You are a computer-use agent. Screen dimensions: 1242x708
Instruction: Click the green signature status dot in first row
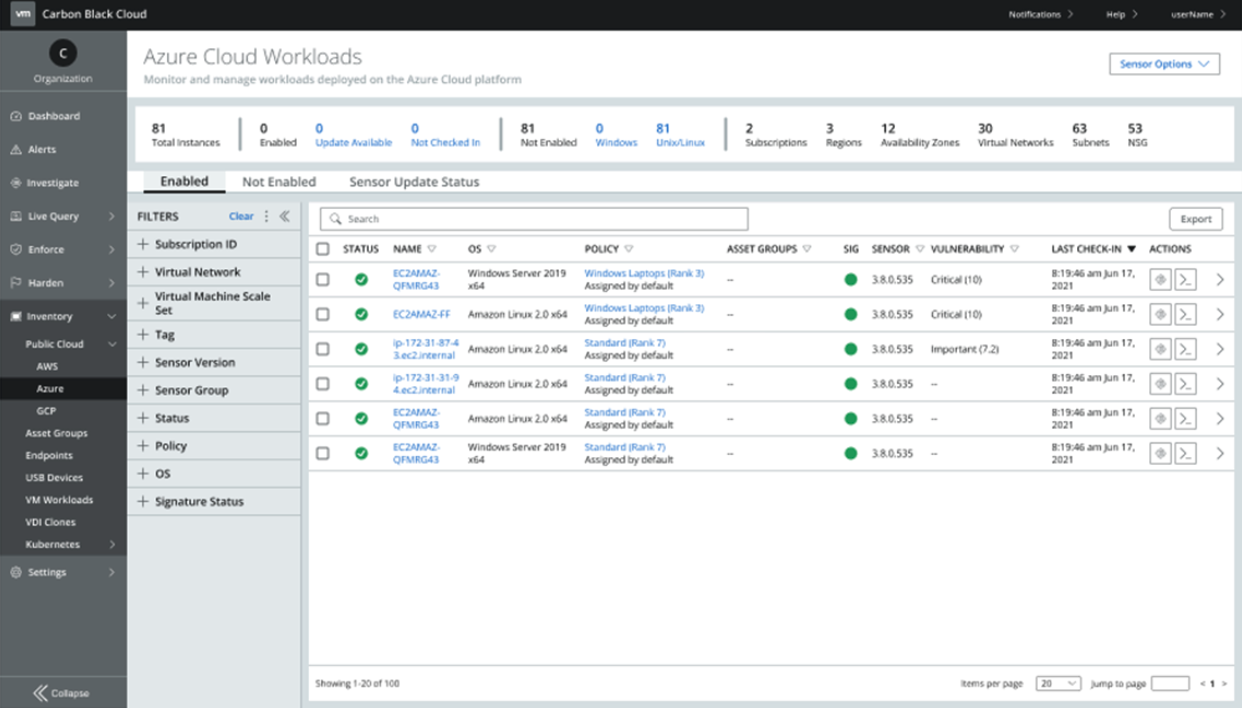[x=851, y=280]
